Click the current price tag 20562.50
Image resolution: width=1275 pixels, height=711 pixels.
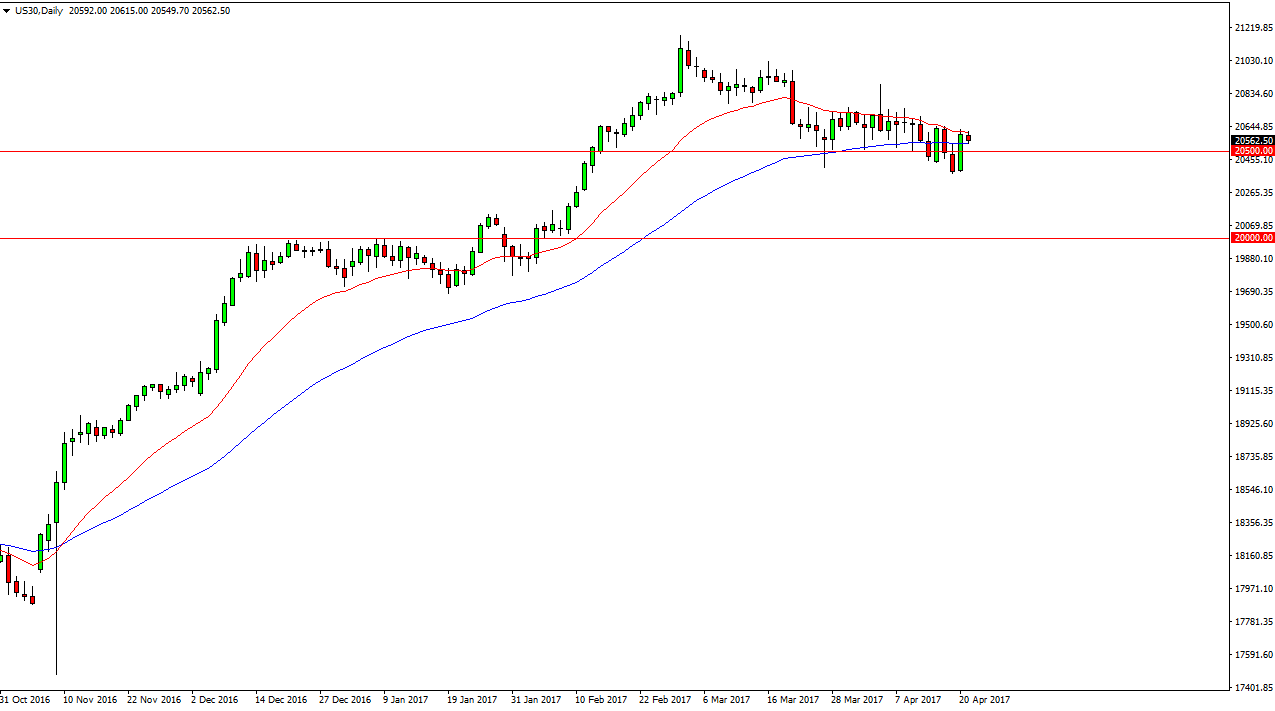[x=1253, y=140]
